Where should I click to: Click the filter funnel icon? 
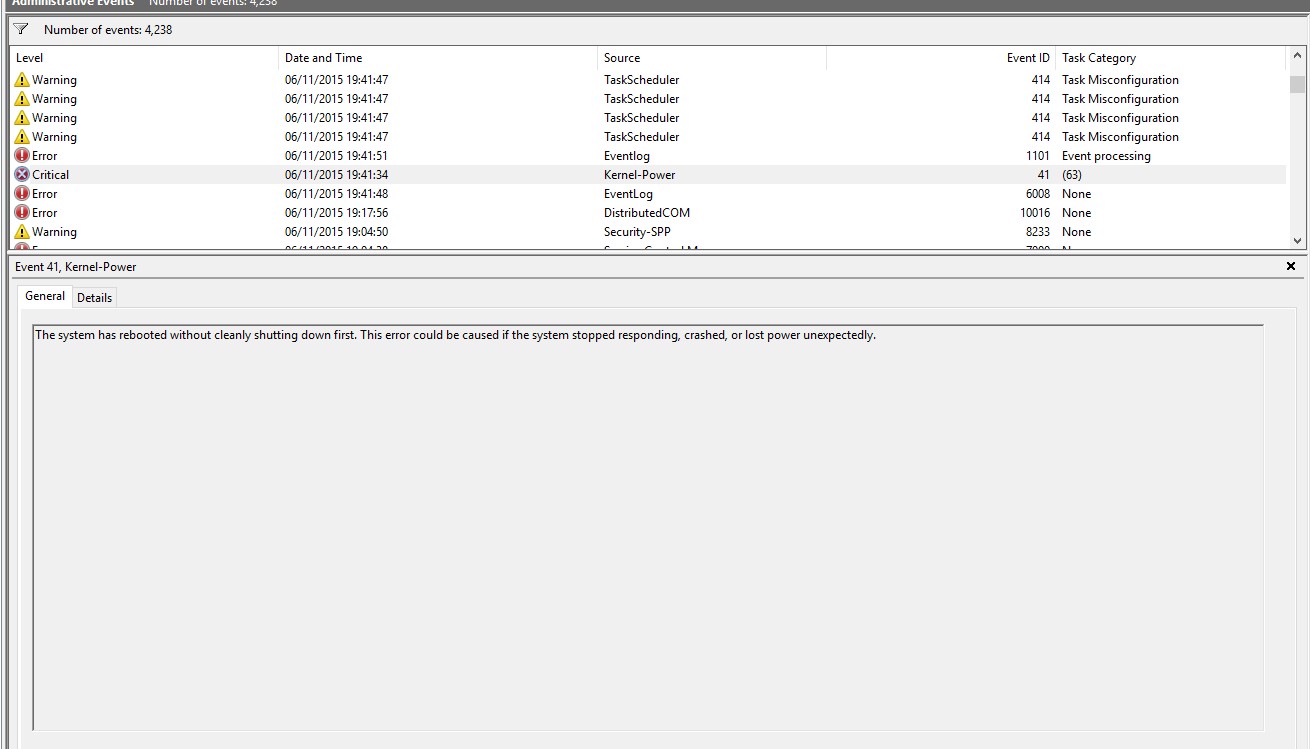pos(21,29)
